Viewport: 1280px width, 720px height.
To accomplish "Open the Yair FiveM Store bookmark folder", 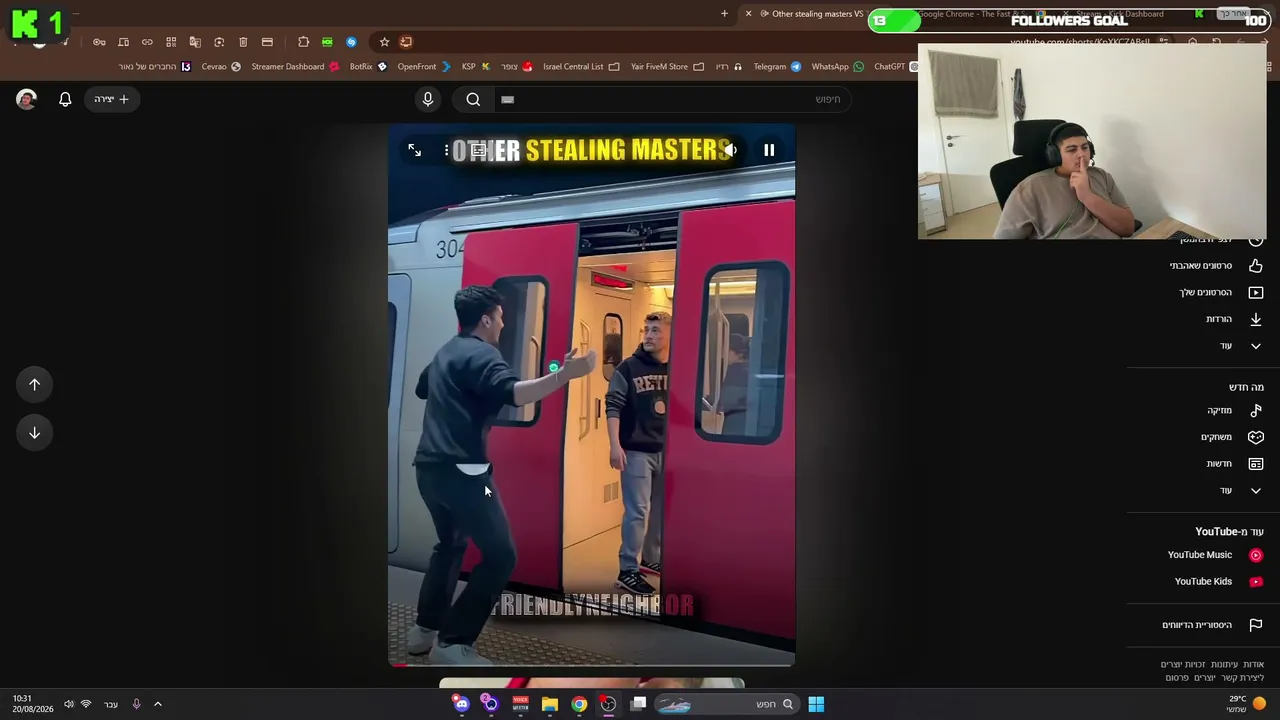I will pyautogui.click(x=667, y=67).
